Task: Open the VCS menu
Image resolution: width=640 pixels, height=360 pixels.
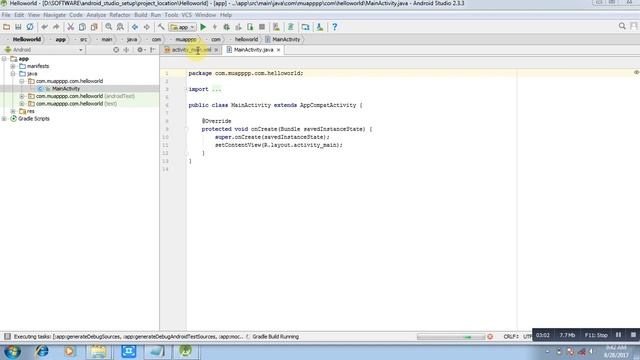Action: coord(187,15)
